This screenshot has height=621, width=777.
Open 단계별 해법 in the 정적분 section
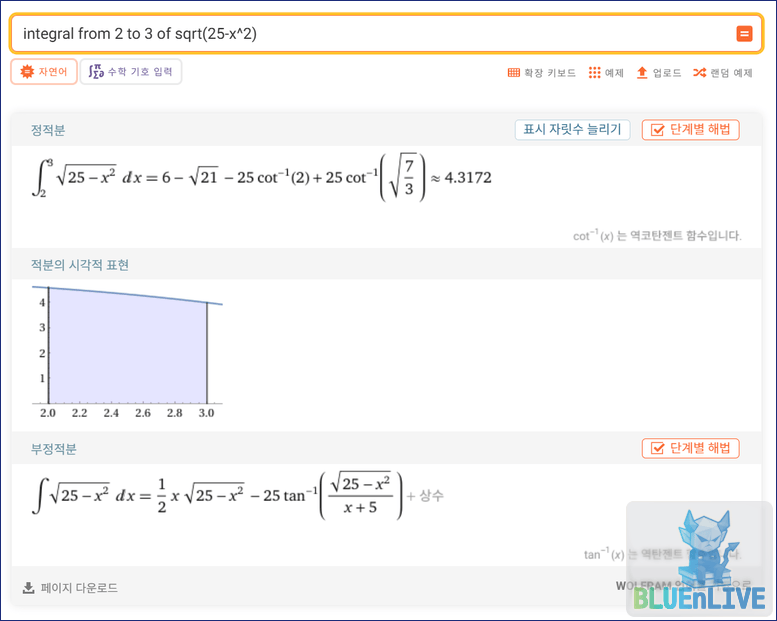click(x=691, y=130)
